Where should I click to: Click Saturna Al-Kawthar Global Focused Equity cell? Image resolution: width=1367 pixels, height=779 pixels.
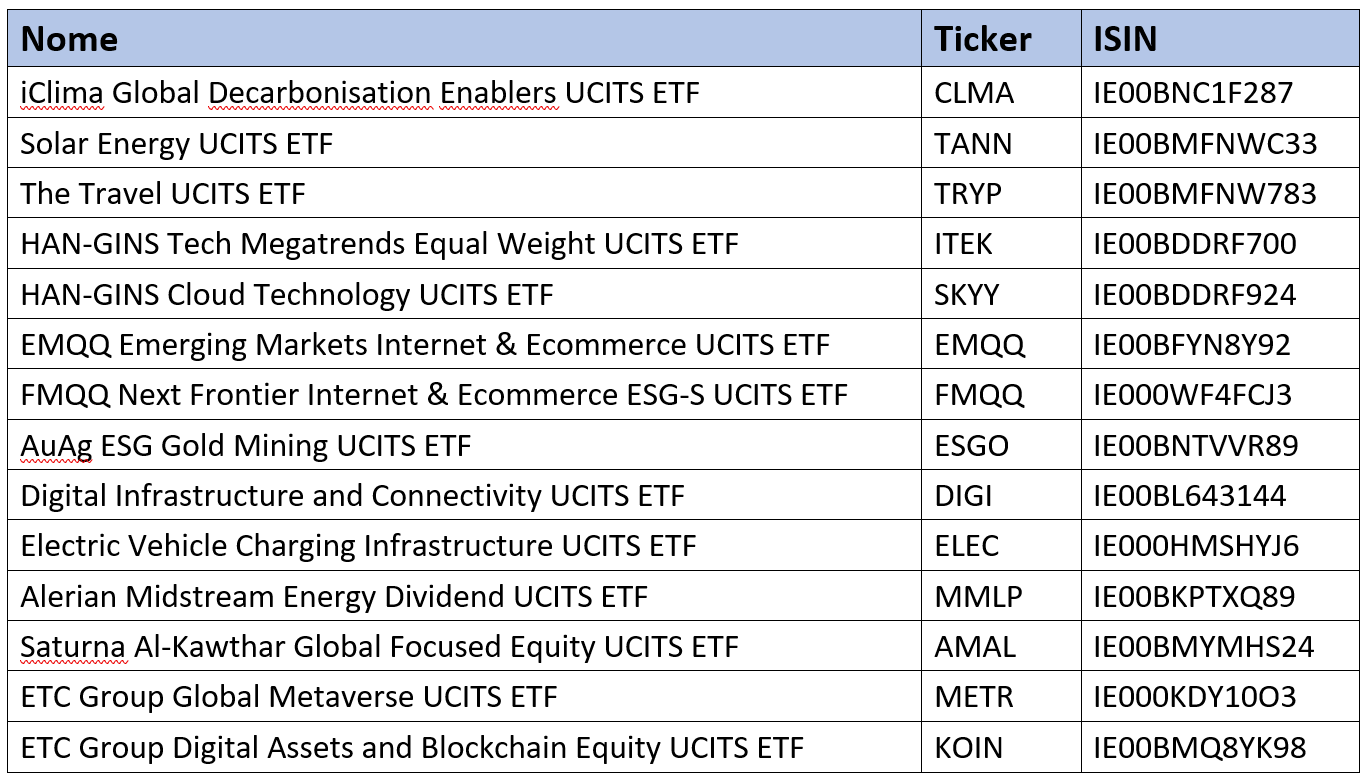point(465,646)
